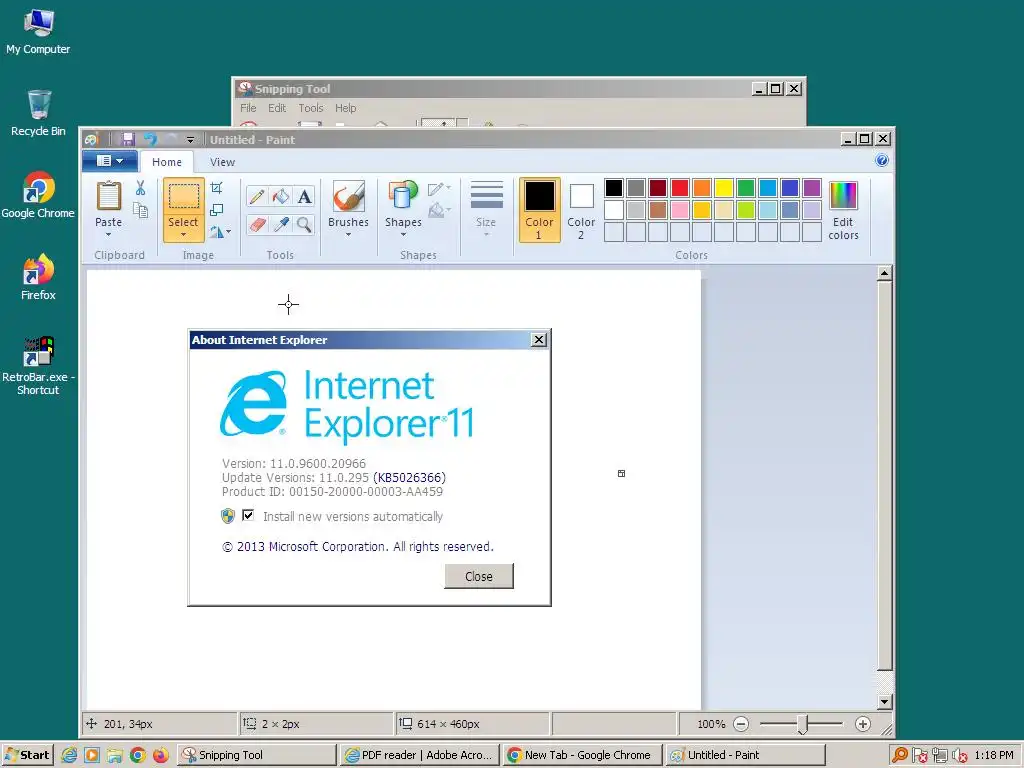Click the zoom out minus button
Image resolution: width=1024 pixels, height=768 pixels.
(x=741, y=724)
